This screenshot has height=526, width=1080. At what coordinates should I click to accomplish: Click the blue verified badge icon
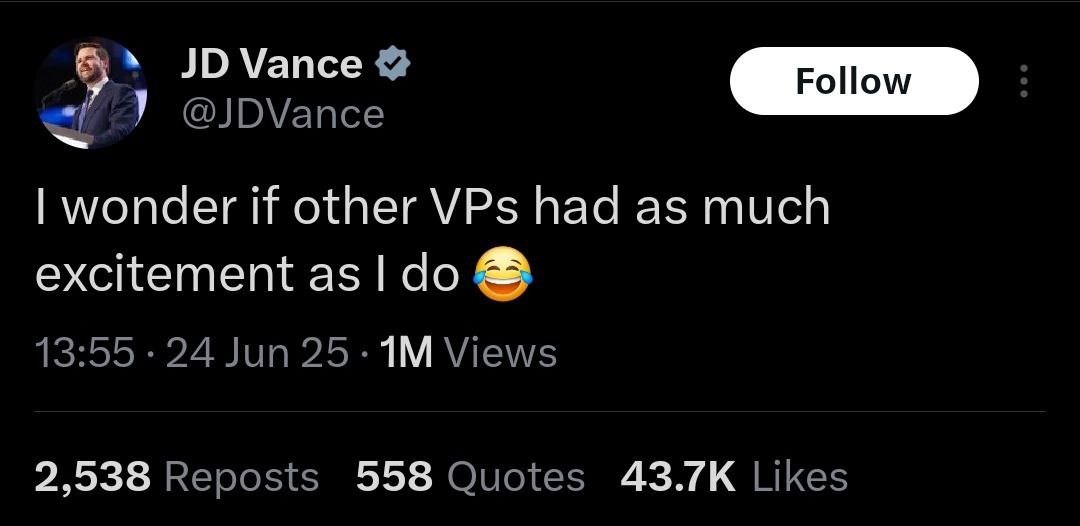tap(391, 65)
